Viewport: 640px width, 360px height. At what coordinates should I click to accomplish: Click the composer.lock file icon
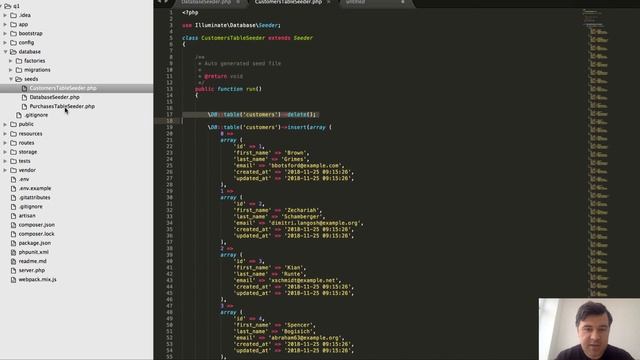click(13, 234)
